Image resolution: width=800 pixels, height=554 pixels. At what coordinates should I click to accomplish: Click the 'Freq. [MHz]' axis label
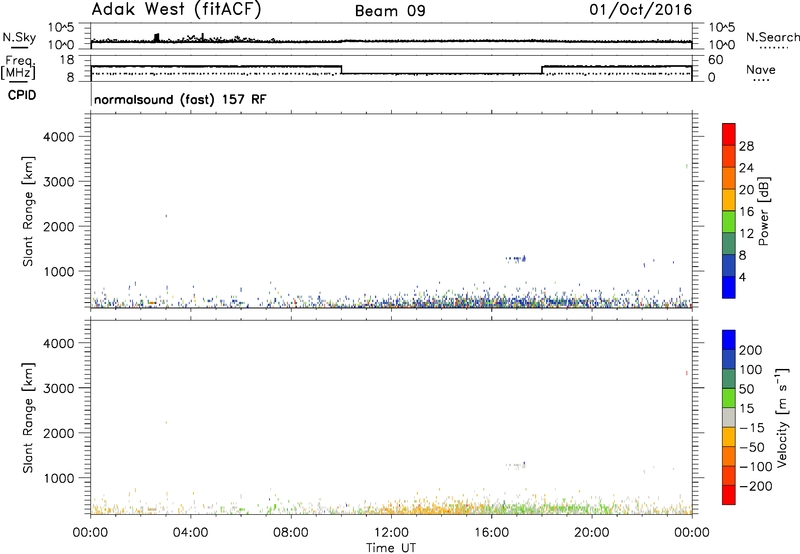click(x=19, y=67)
